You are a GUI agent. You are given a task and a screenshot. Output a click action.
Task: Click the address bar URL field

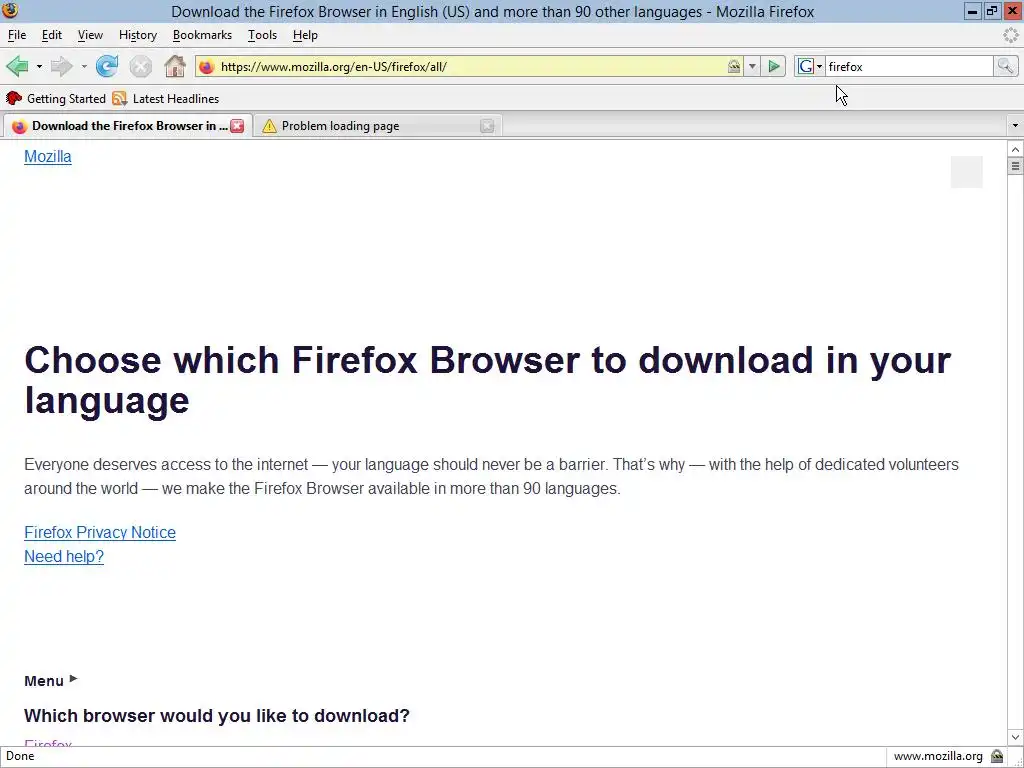pyautogui.click(x=472, y=67)
